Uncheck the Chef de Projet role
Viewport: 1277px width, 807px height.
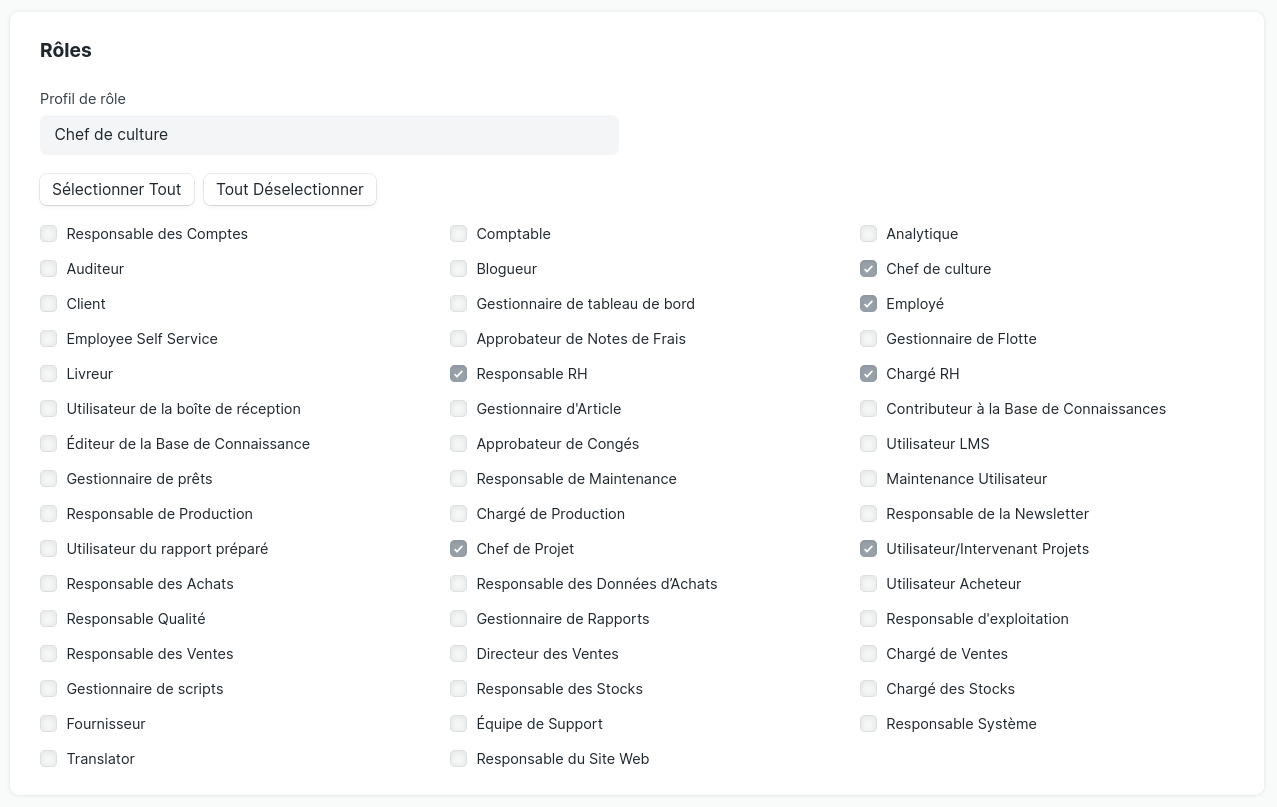point(458,549)
